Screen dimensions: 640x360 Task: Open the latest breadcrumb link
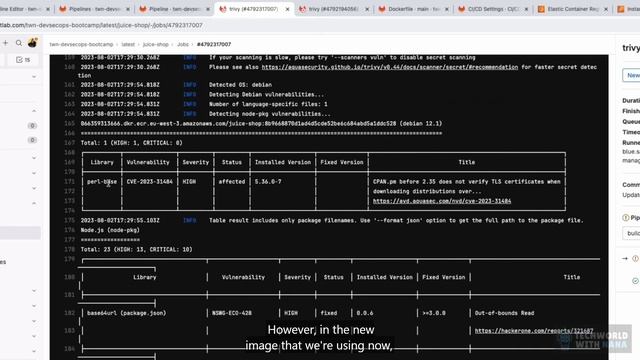(x=128, y=44)
